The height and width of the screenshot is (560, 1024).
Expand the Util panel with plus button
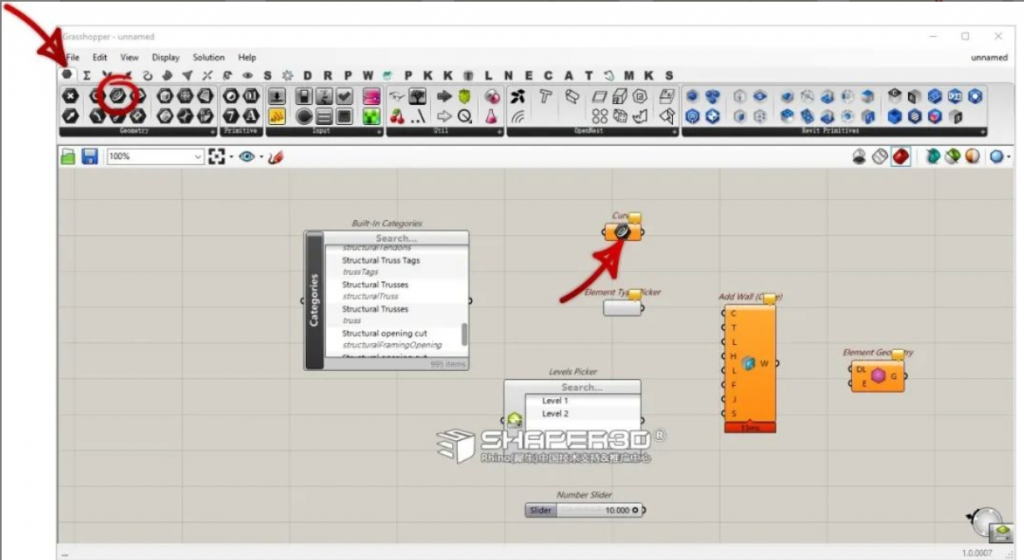click(500, 132)
